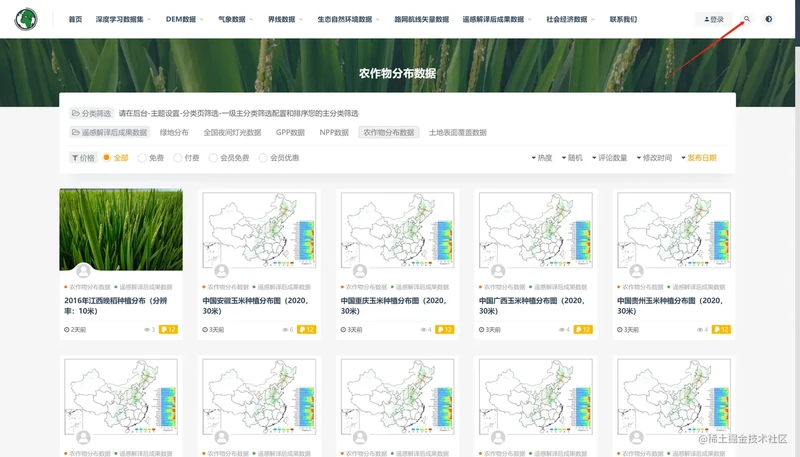800x457 pixels.
Task: Open the 中国重庆玉米种植分布图 title link
Action: click(393, 306)
